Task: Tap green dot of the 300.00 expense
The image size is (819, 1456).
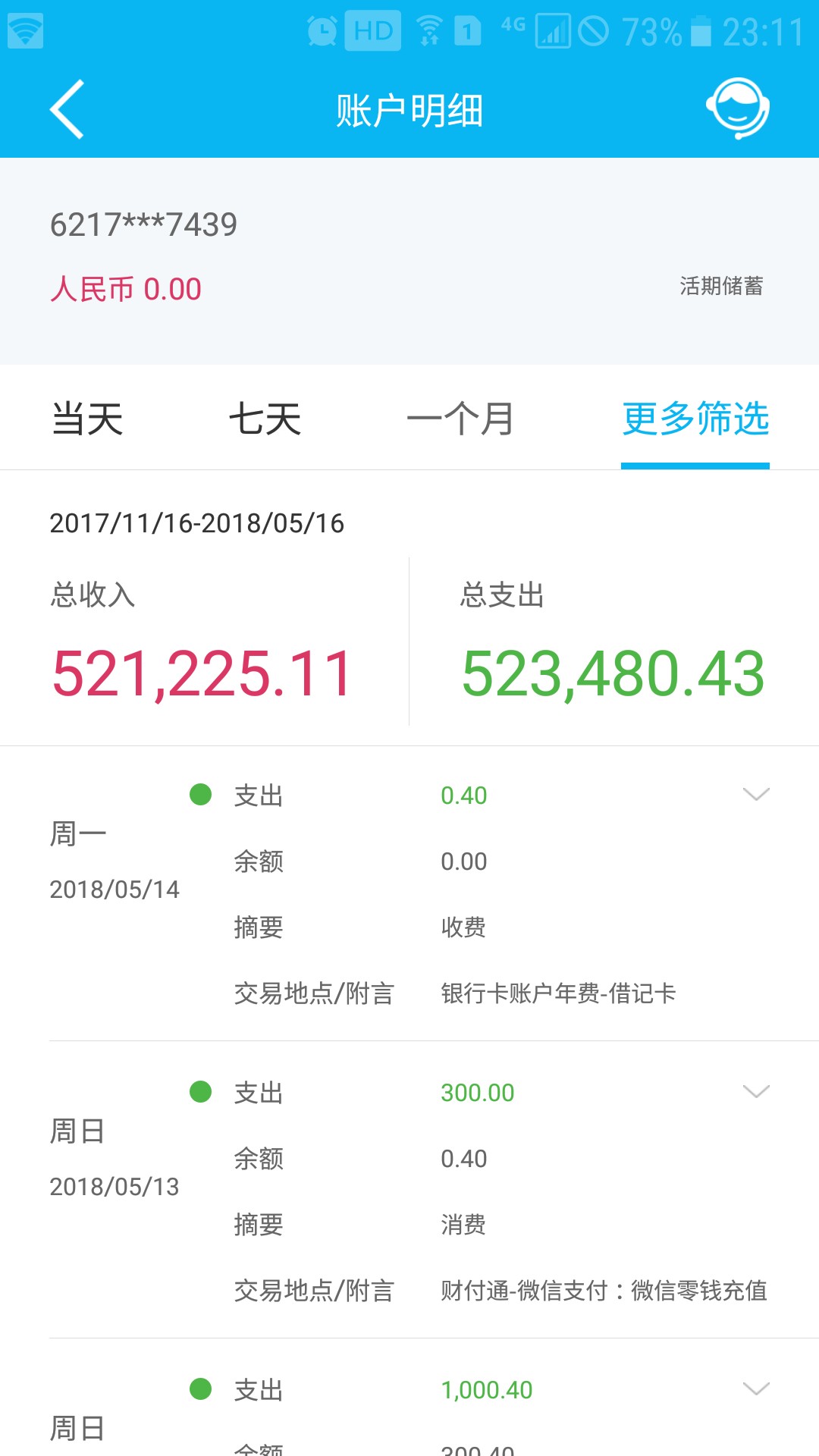Action: (x=200, y=1091)
